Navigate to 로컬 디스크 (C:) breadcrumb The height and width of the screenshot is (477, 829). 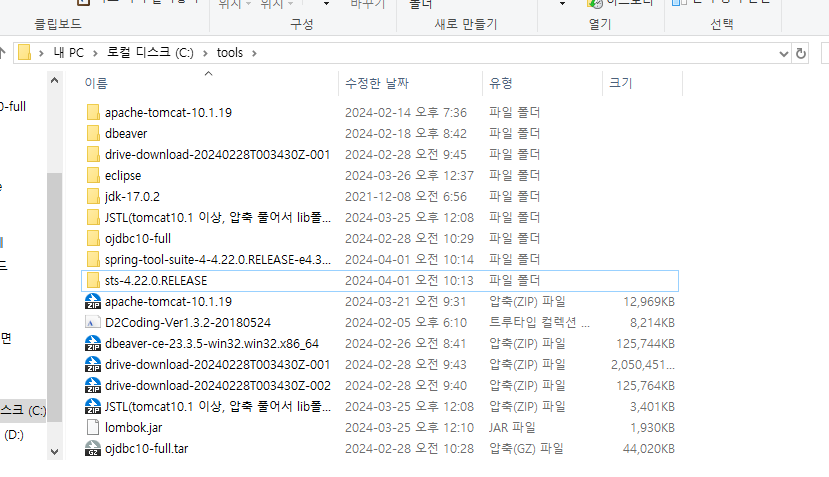[x=150, y=53]
